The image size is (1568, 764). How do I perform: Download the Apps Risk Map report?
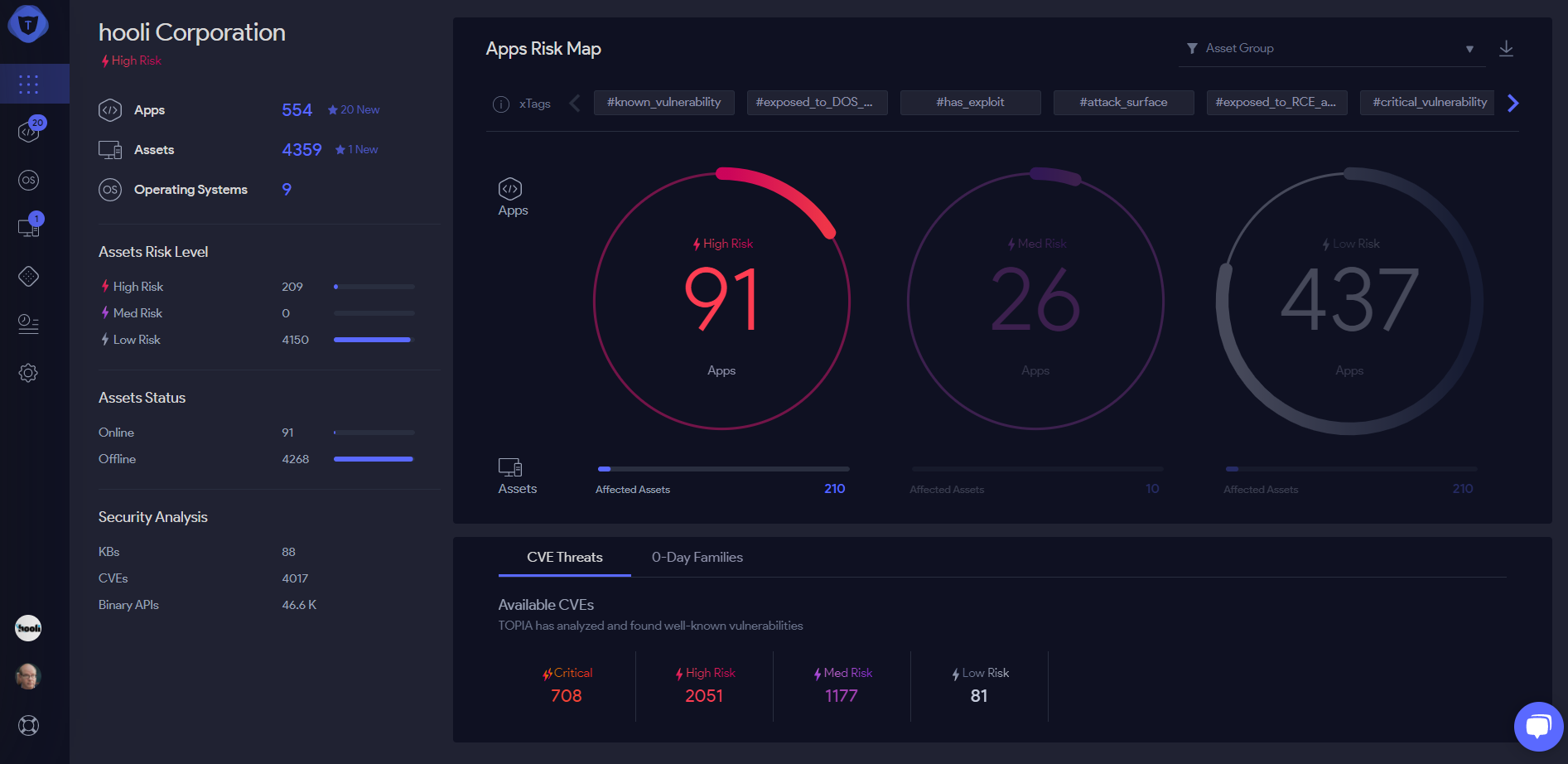click(1506, 49)
